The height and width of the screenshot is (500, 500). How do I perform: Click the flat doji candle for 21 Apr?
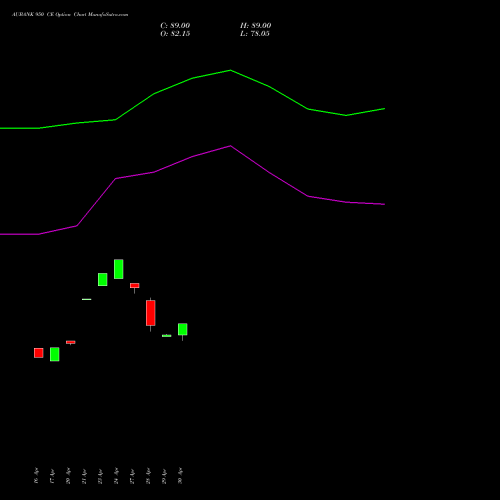(x=87, y=299)
